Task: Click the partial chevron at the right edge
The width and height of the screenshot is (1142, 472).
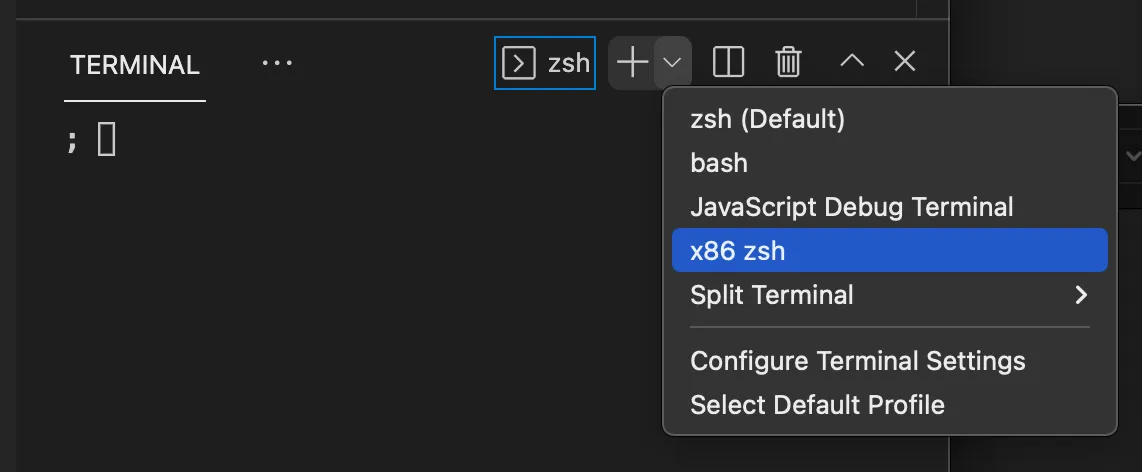Action: pyautogui.click(x=1134, y=156)
